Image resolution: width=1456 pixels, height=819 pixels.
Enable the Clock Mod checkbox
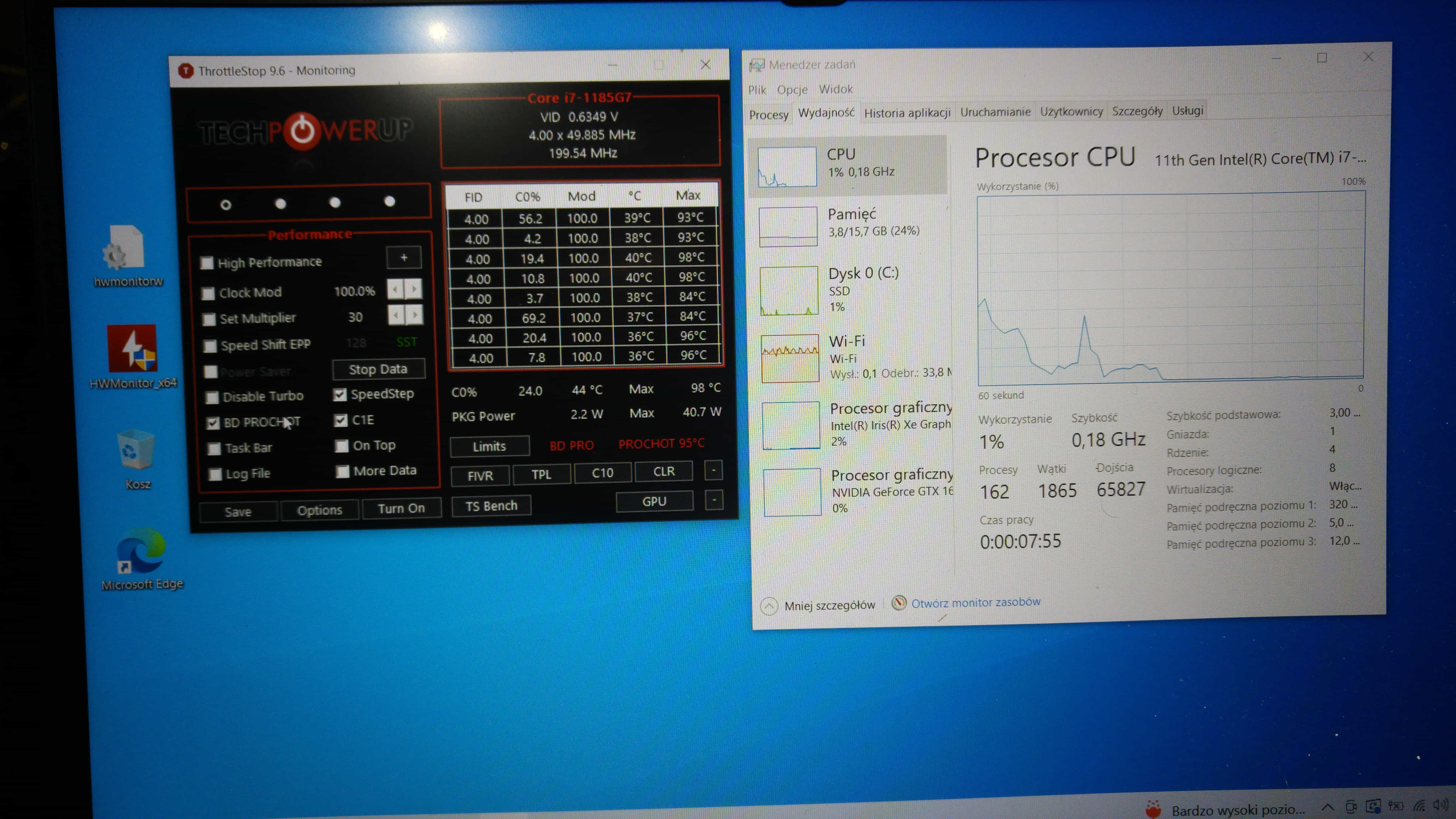(208, 293)
